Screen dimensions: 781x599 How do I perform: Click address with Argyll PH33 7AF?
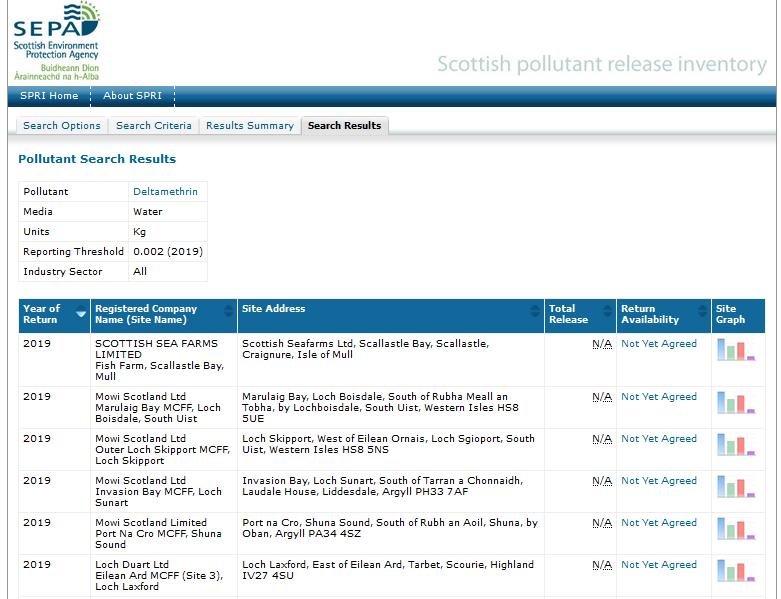[383, 486]
